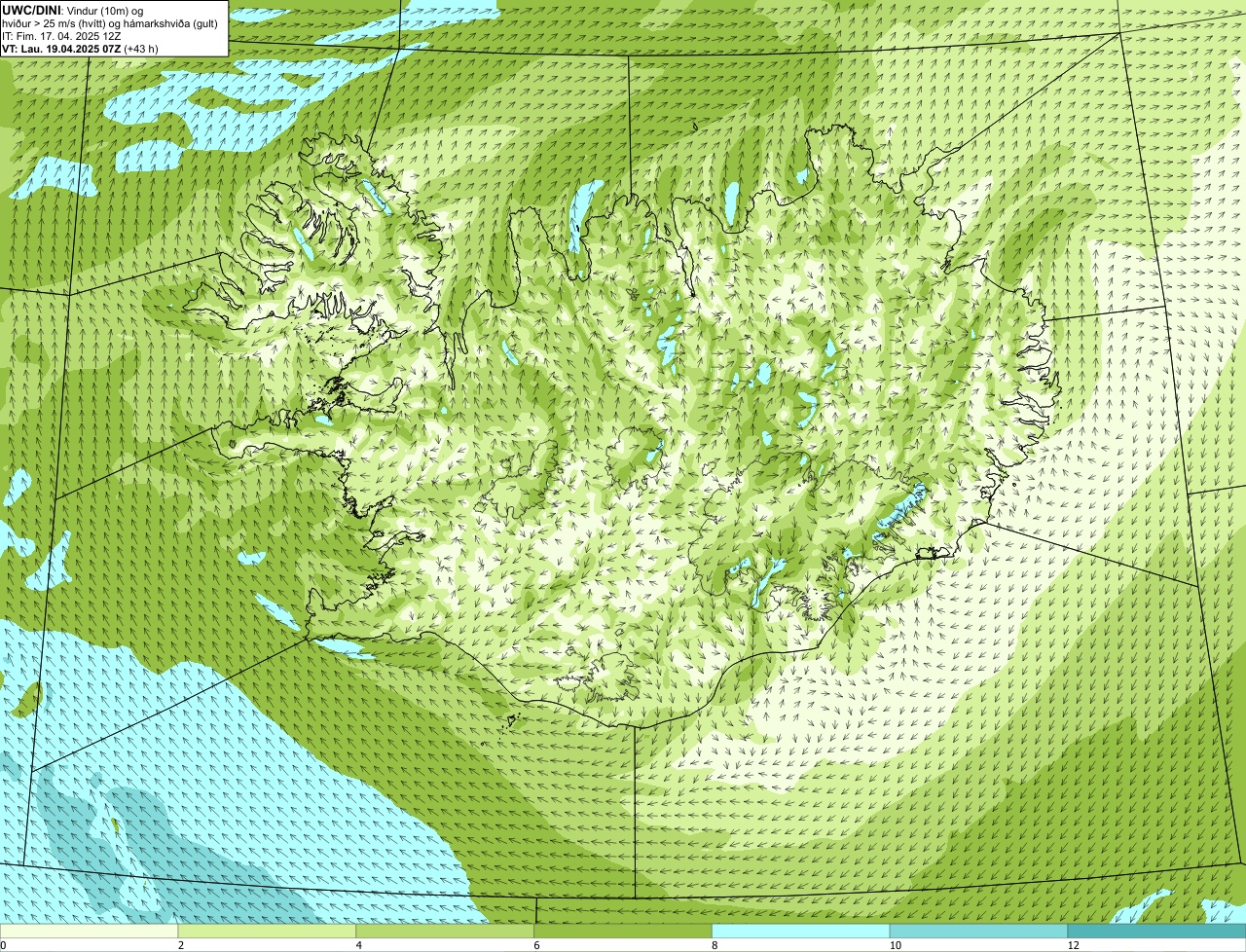This screenshot has width=1246, height=952.
Task: Click the "12" label on the color scale
Action: click(x=1072, y=945)
